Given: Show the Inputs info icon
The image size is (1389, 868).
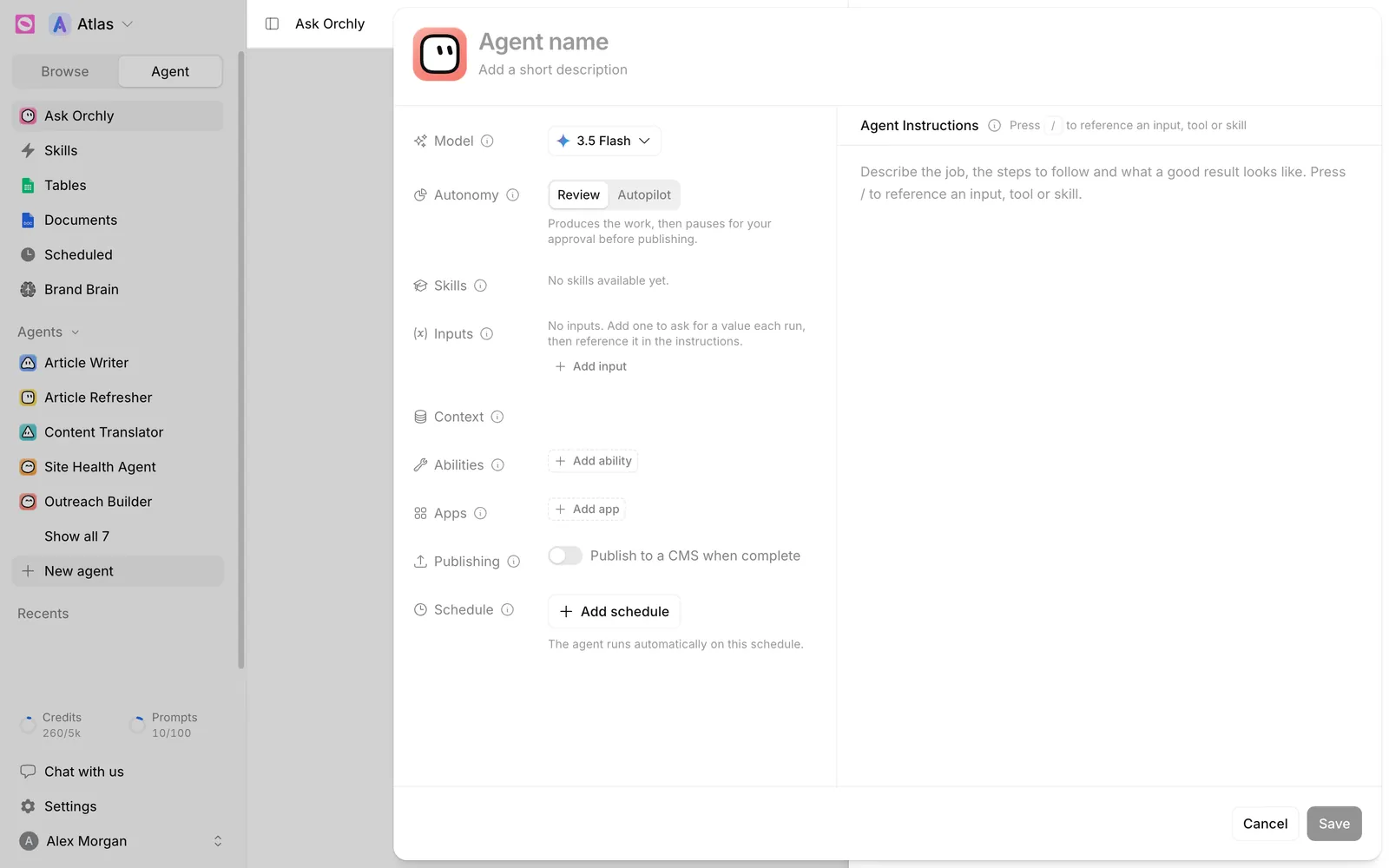Looking at the screenshot, I should (x=487, y=334).
